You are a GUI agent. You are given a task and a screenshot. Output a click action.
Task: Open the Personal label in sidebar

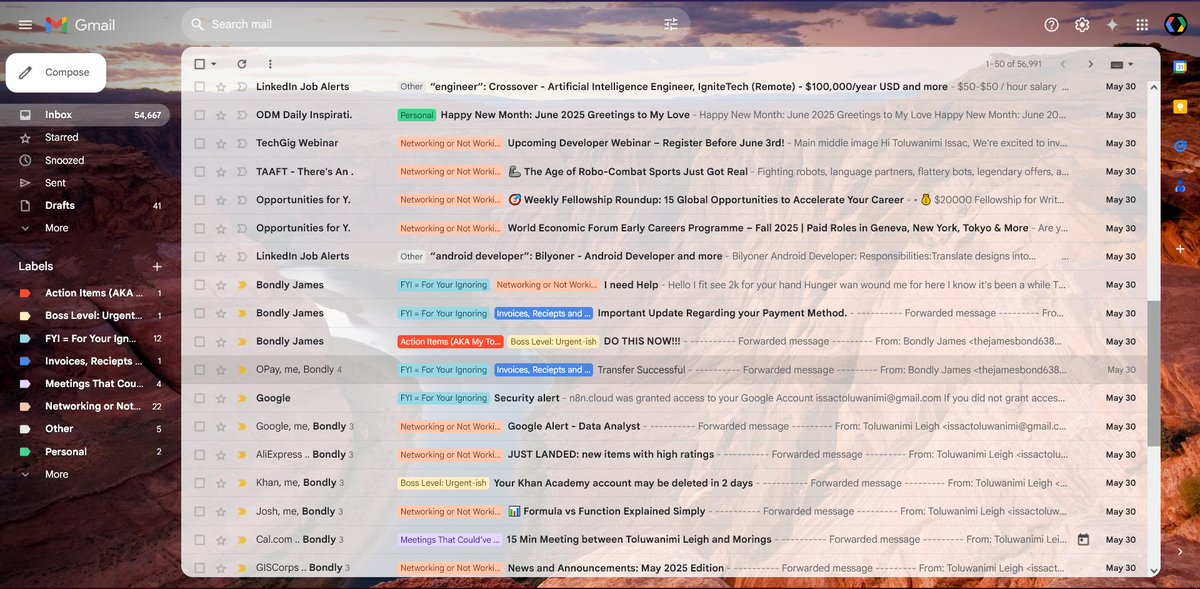pyautogui.click(x=85, y=452)
